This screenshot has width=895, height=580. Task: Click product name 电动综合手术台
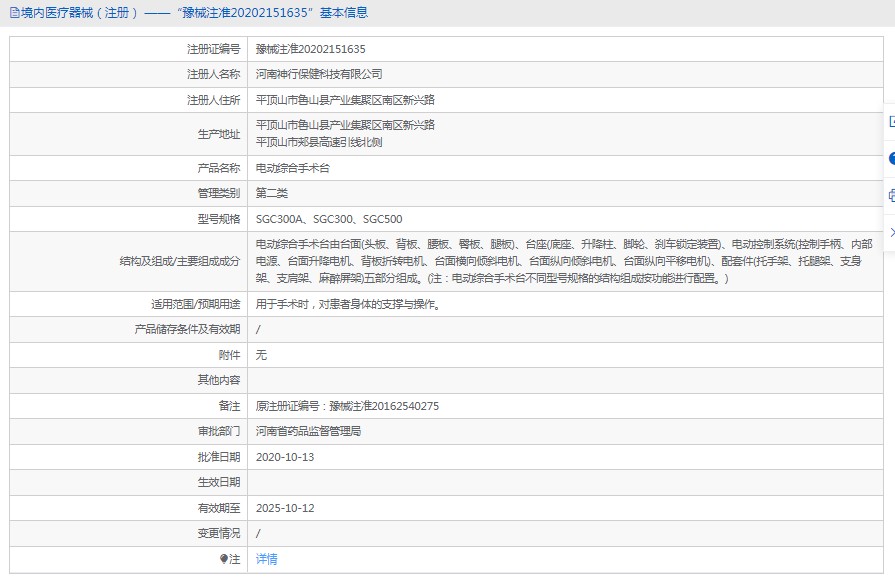(292, 168)
